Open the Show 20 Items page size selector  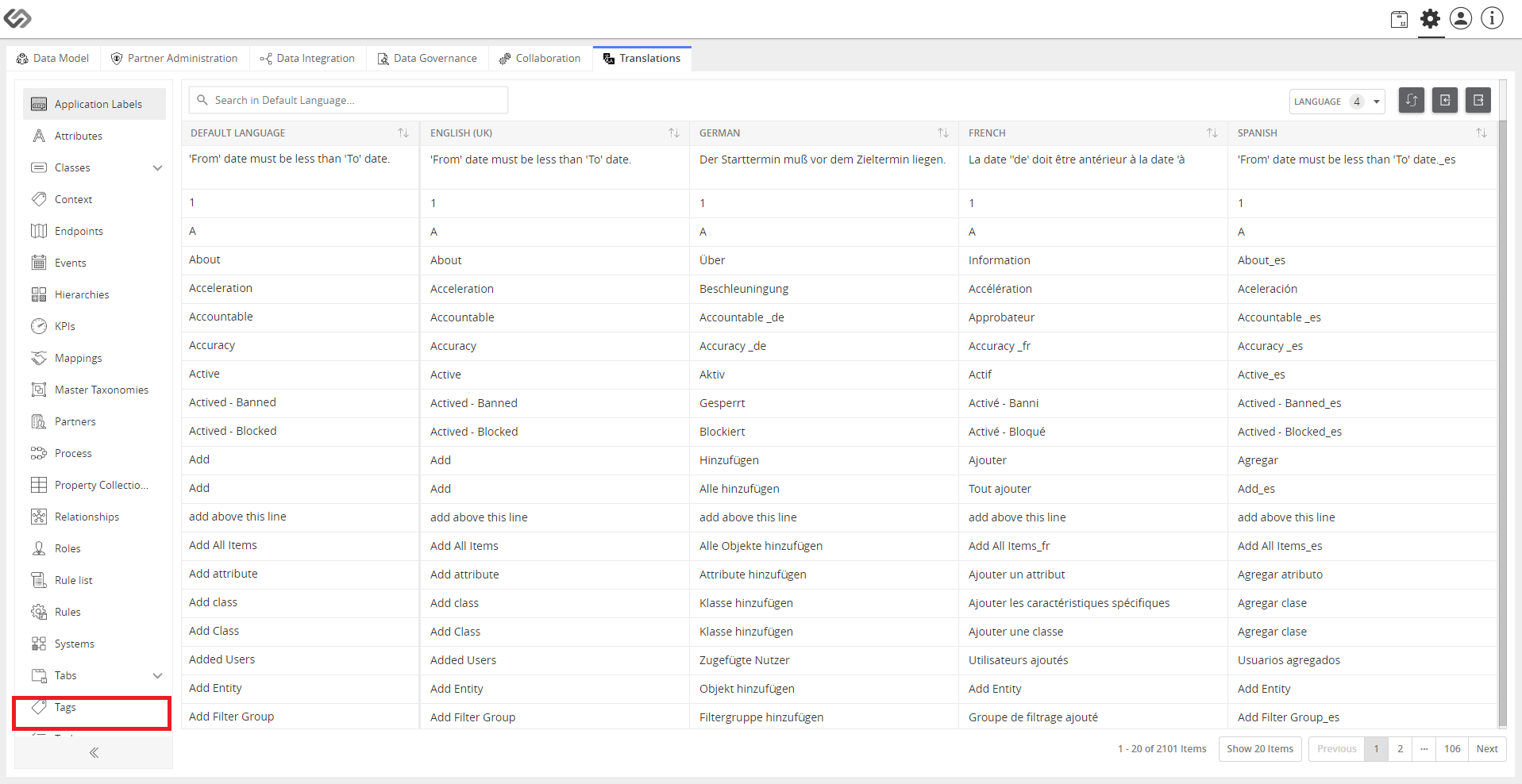click(x=1260, y=748)
